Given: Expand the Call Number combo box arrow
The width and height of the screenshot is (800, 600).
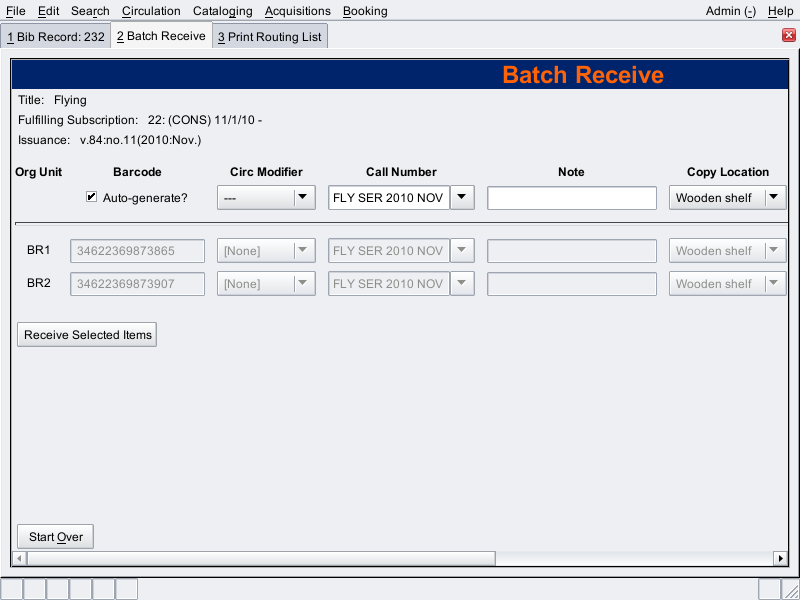Looking at the screenshot, I should coord(461,198).
